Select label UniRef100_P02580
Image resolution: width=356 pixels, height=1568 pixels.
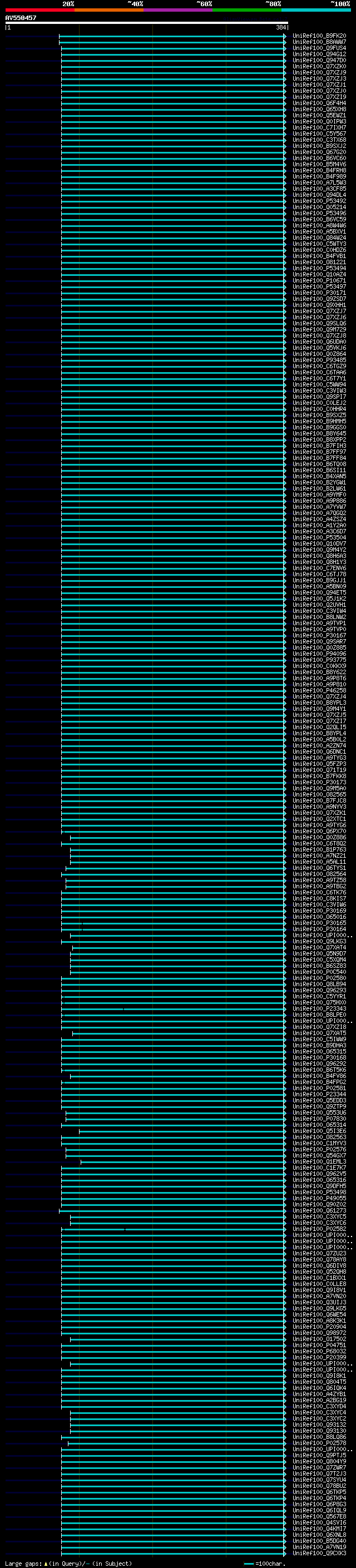click(319, 978)
